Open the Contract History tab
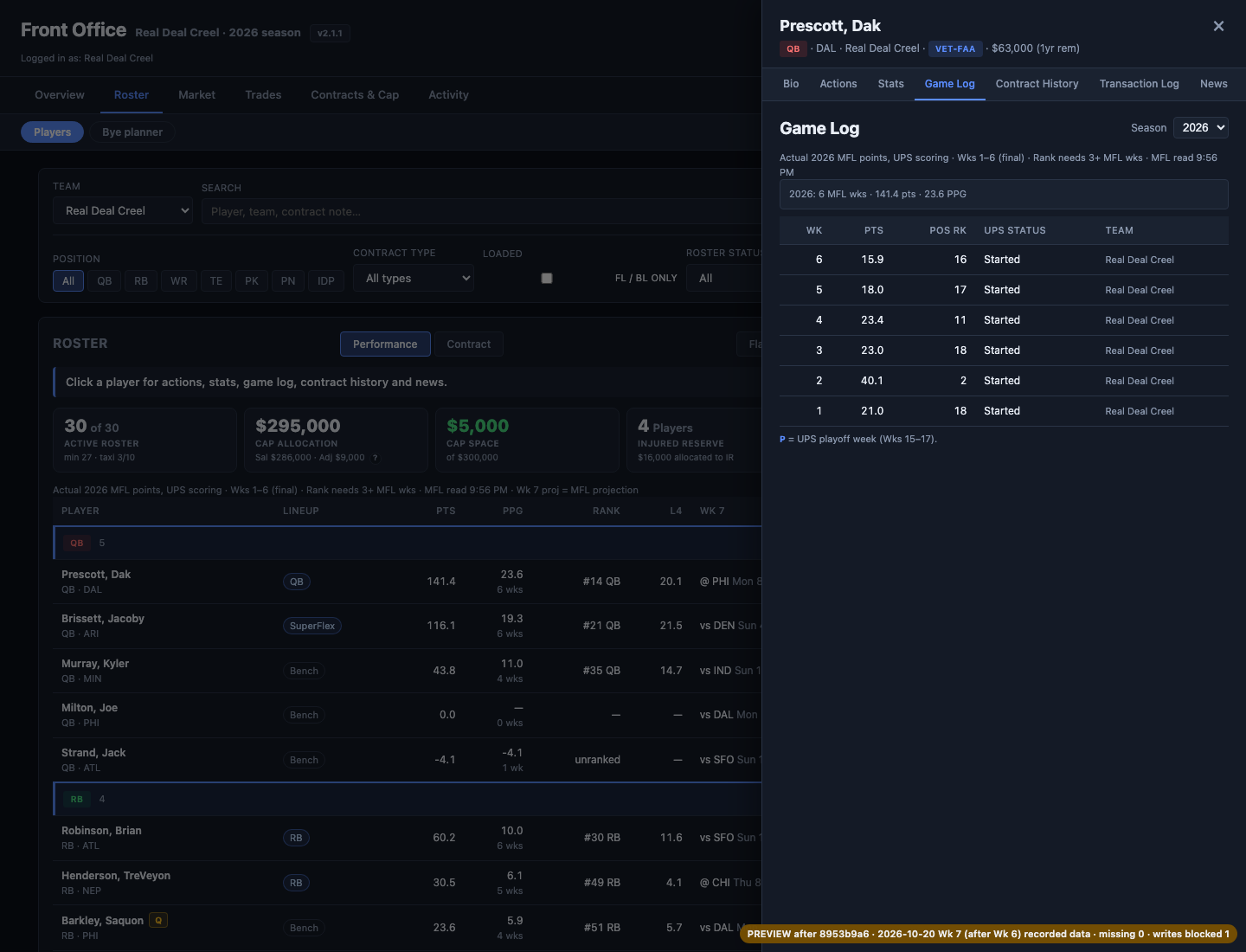Screen dimensions: 1246x952 coord(1037,84)
